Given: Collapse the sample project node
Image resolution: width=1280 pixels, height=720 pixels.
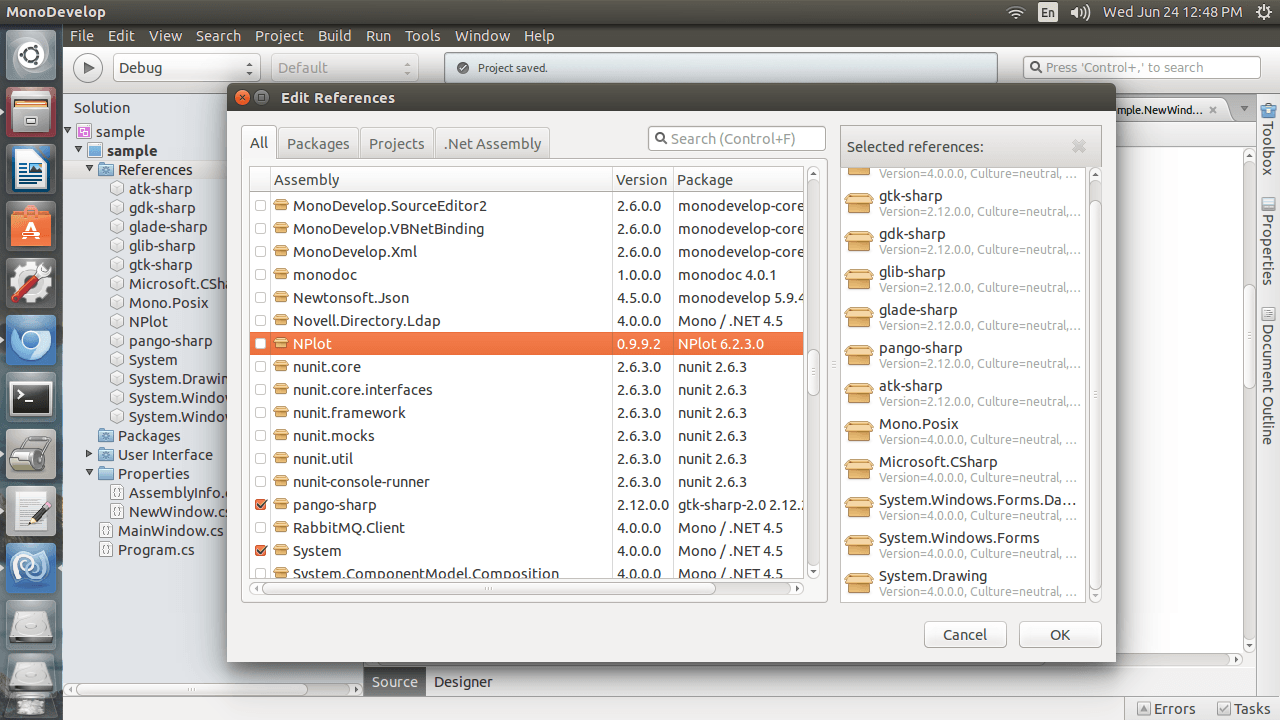Looking at the screenshot, I should 79,150.
